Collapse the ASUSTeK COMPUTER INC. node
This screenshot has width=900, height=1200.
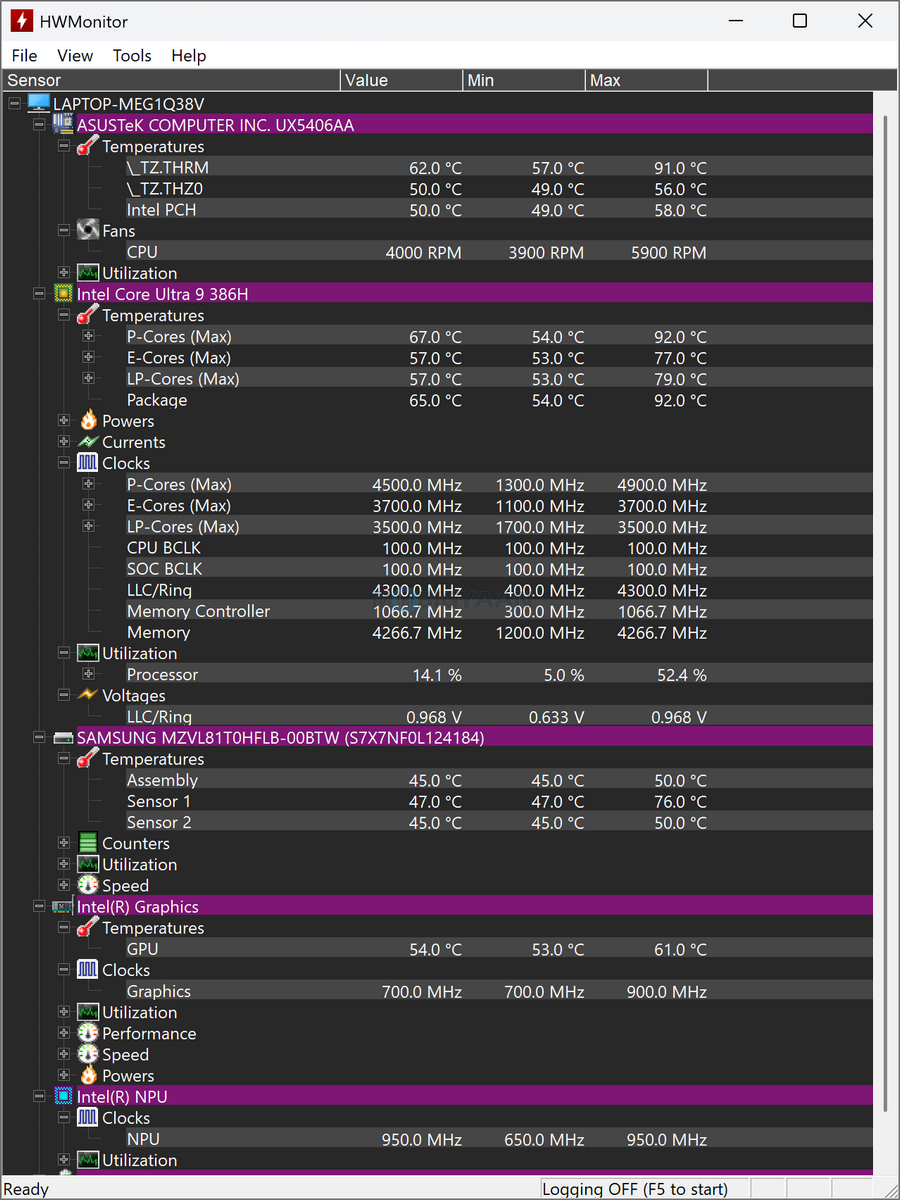pos(39,124)
